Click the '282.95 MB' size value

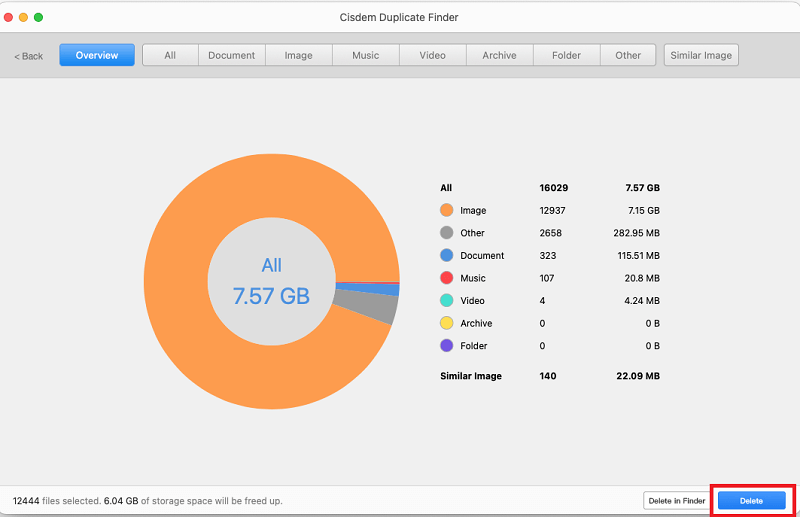(636, 233)
